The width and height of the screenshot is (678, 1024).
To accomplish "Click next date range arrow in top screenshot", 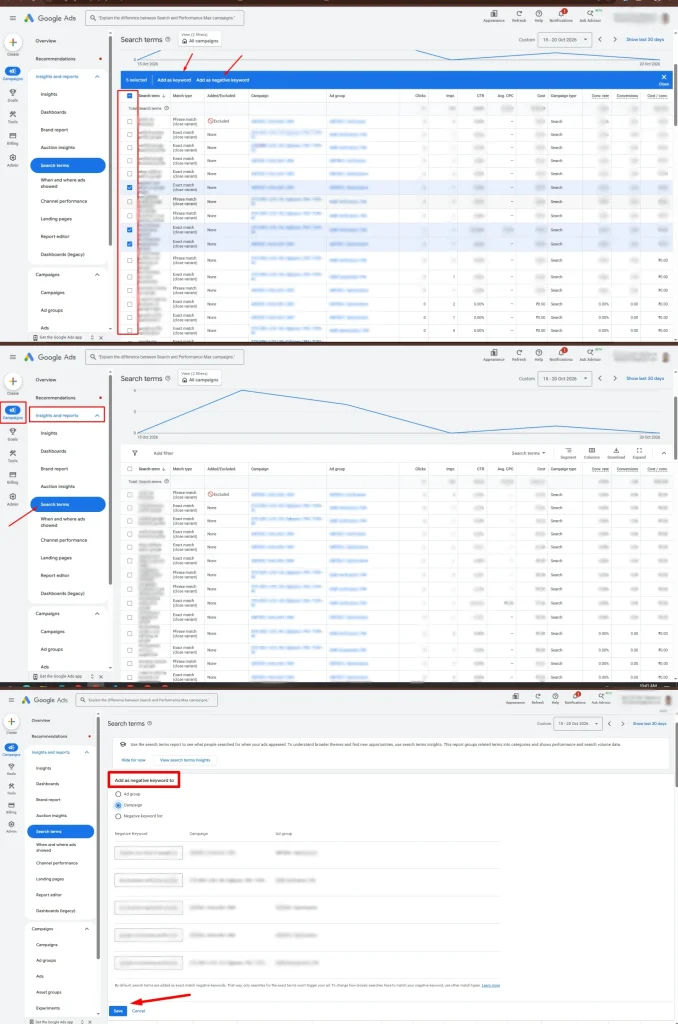I will pos(615,40).
